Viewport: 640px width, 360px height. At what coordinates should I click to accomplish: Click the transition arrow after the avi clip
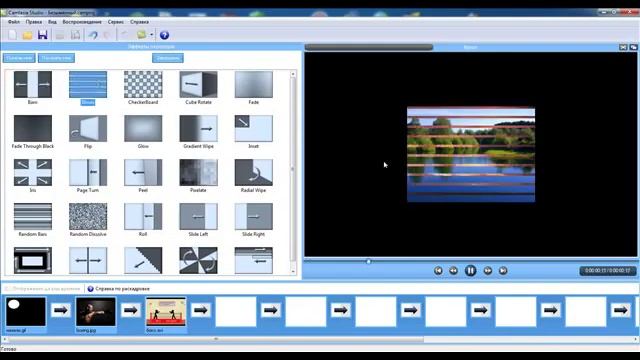pos(201,311)
